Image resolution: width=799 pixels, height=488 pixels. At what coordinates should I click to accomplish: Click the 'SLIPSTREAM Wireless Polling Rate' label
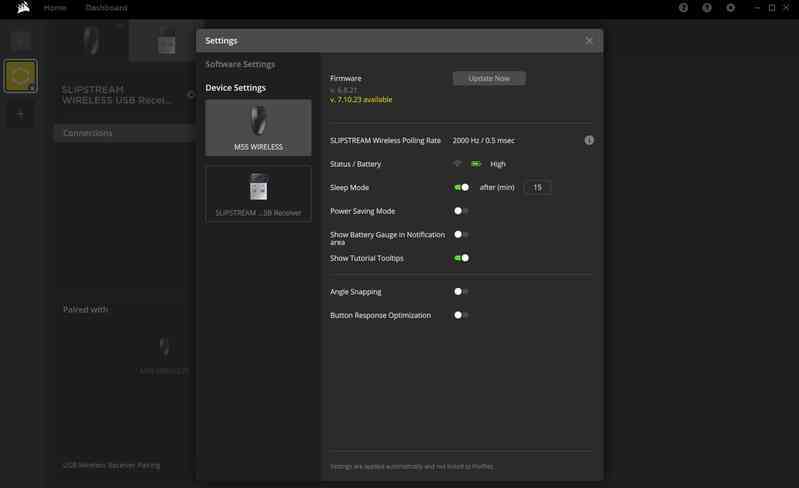tap(385, 140)
